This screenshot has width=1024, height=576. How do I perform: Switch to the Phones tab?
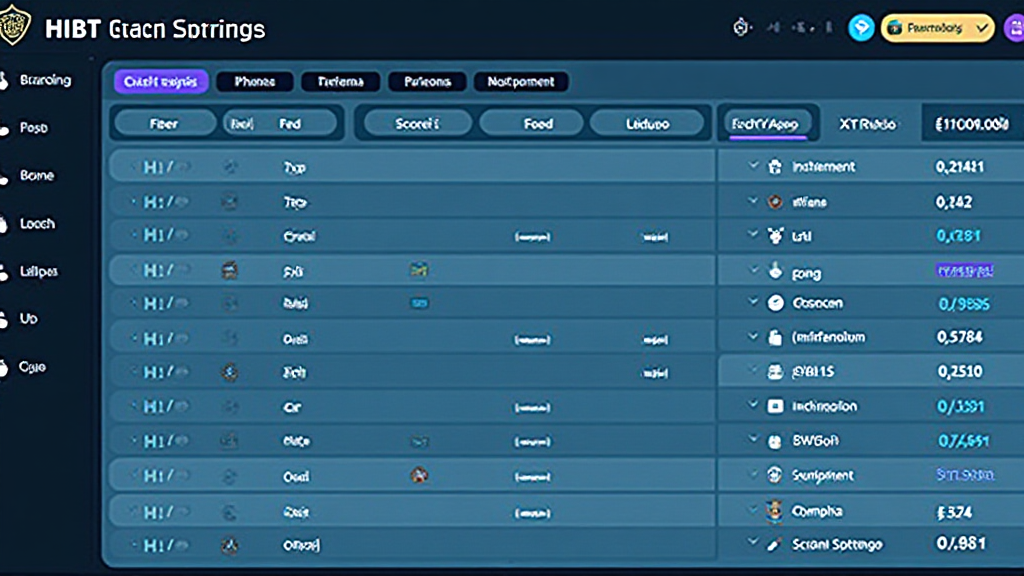pos(254,82)
